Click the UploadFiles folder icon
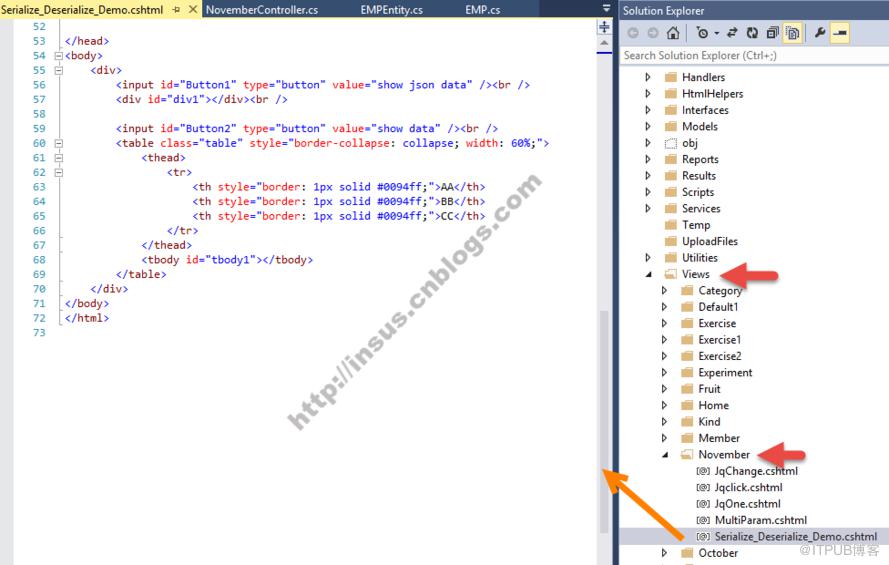This screenshot has height=565, width=889. [x=671, y=241]
